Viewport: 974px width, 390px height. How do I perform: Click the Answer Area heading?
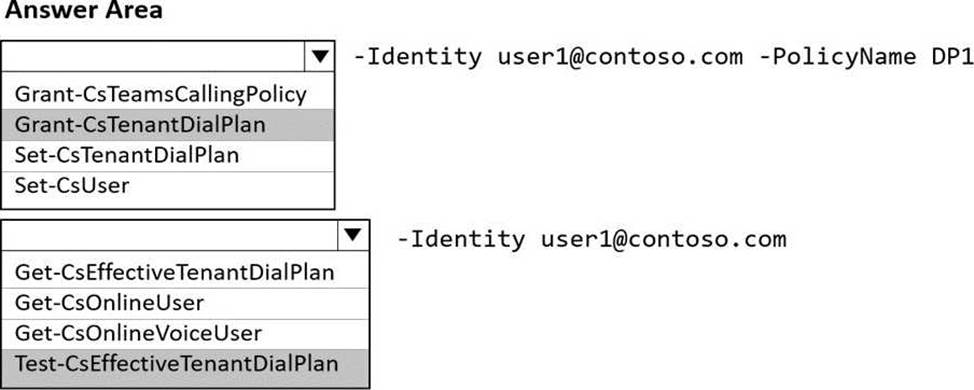point(84,10)
